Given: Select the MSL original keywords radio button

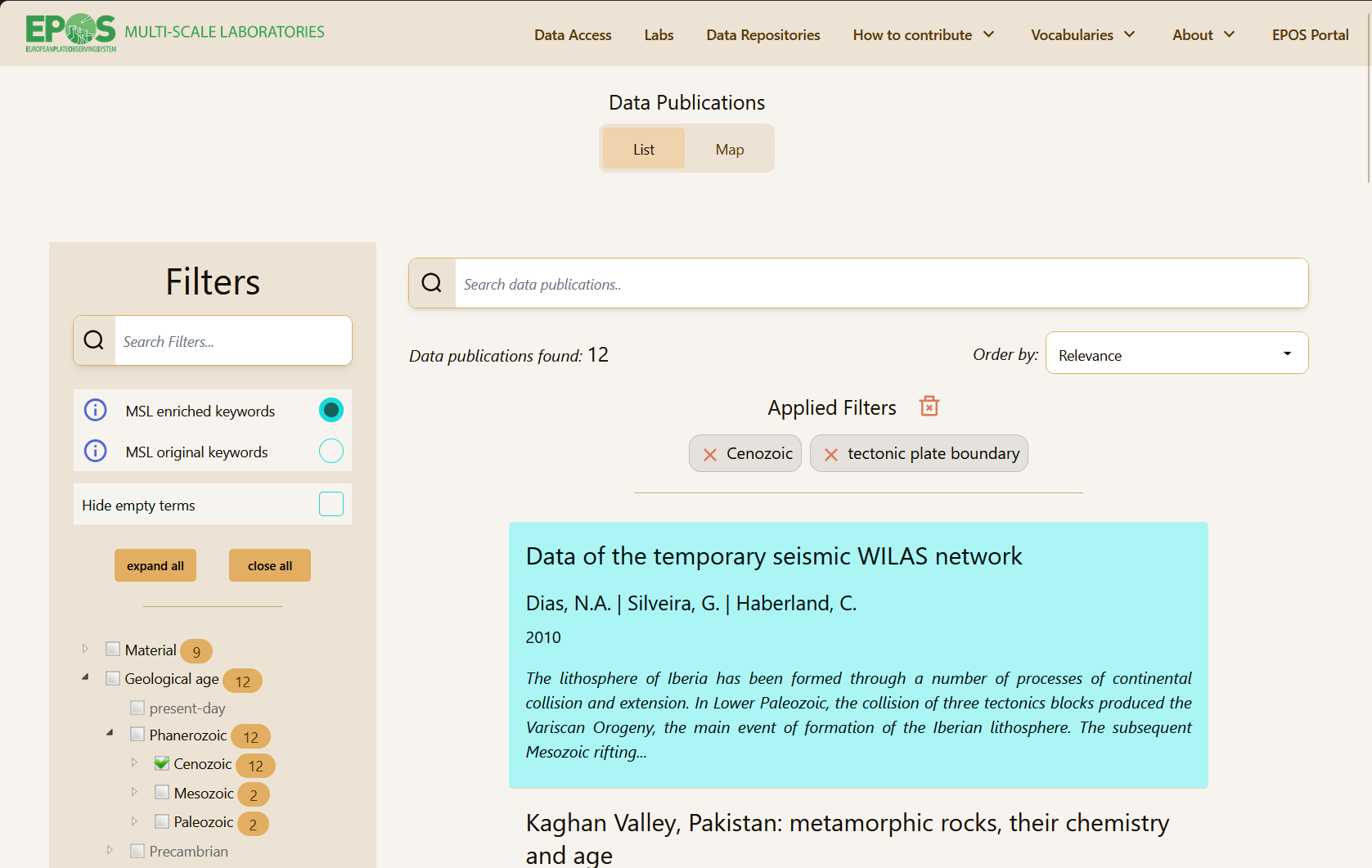Looking at the screenshot, I should click(x=331, y=451).
